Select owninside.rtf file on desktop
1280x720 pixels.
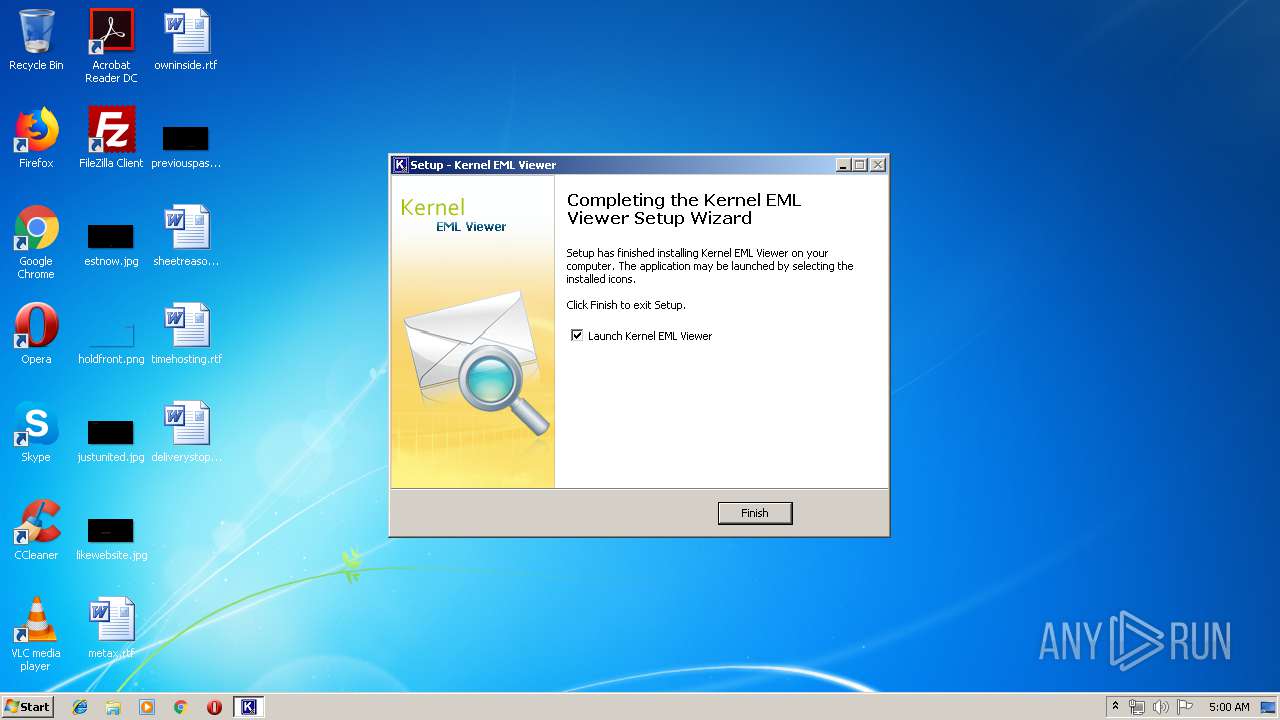pyautogui.click(x=186, y=40)
